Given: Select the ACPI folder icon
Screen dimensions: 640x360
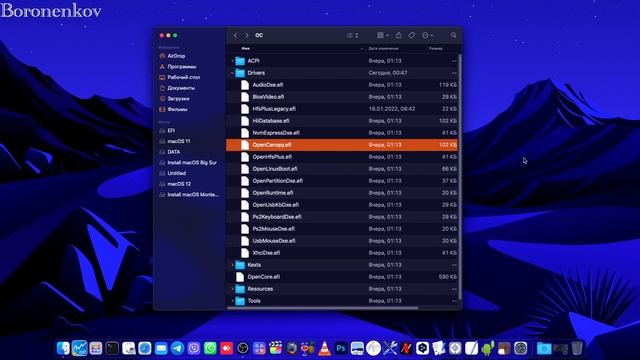Looking at the screenshot, I should click(x=240, y=61).
